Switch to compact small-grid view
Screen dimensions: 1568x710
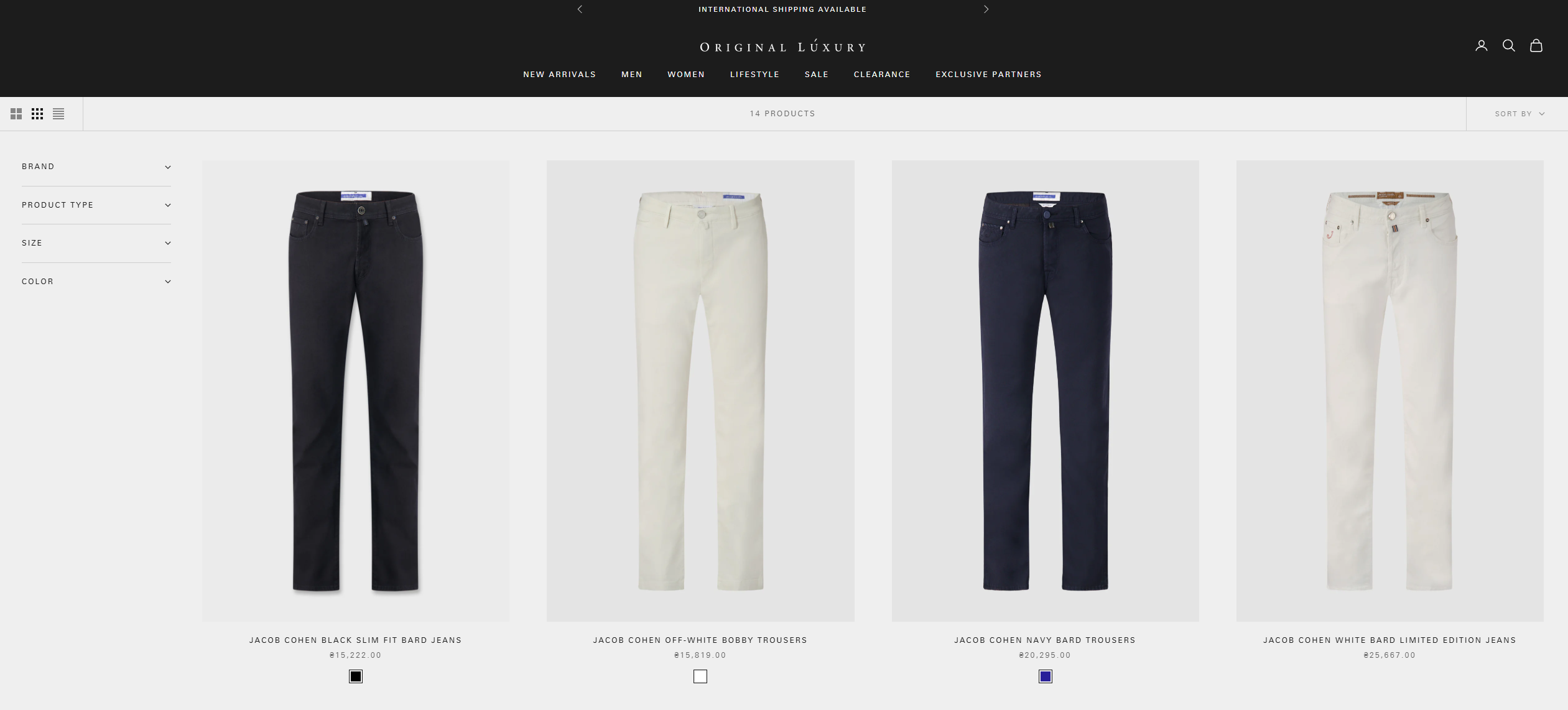pos(37,114)
